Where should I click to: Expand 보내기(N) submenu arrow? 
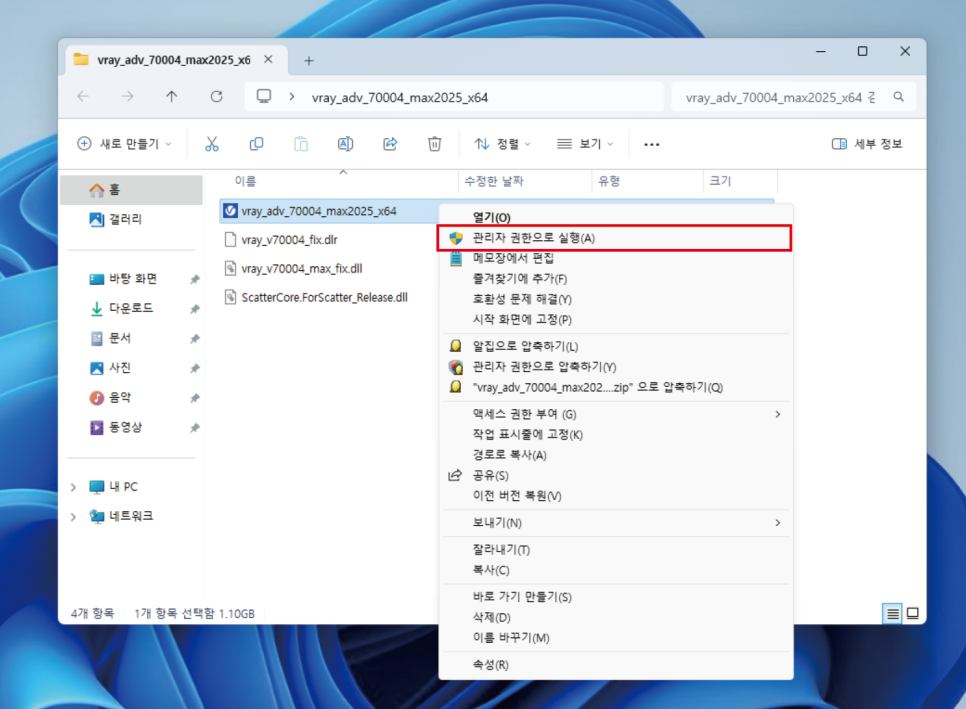tap(777, 522)
